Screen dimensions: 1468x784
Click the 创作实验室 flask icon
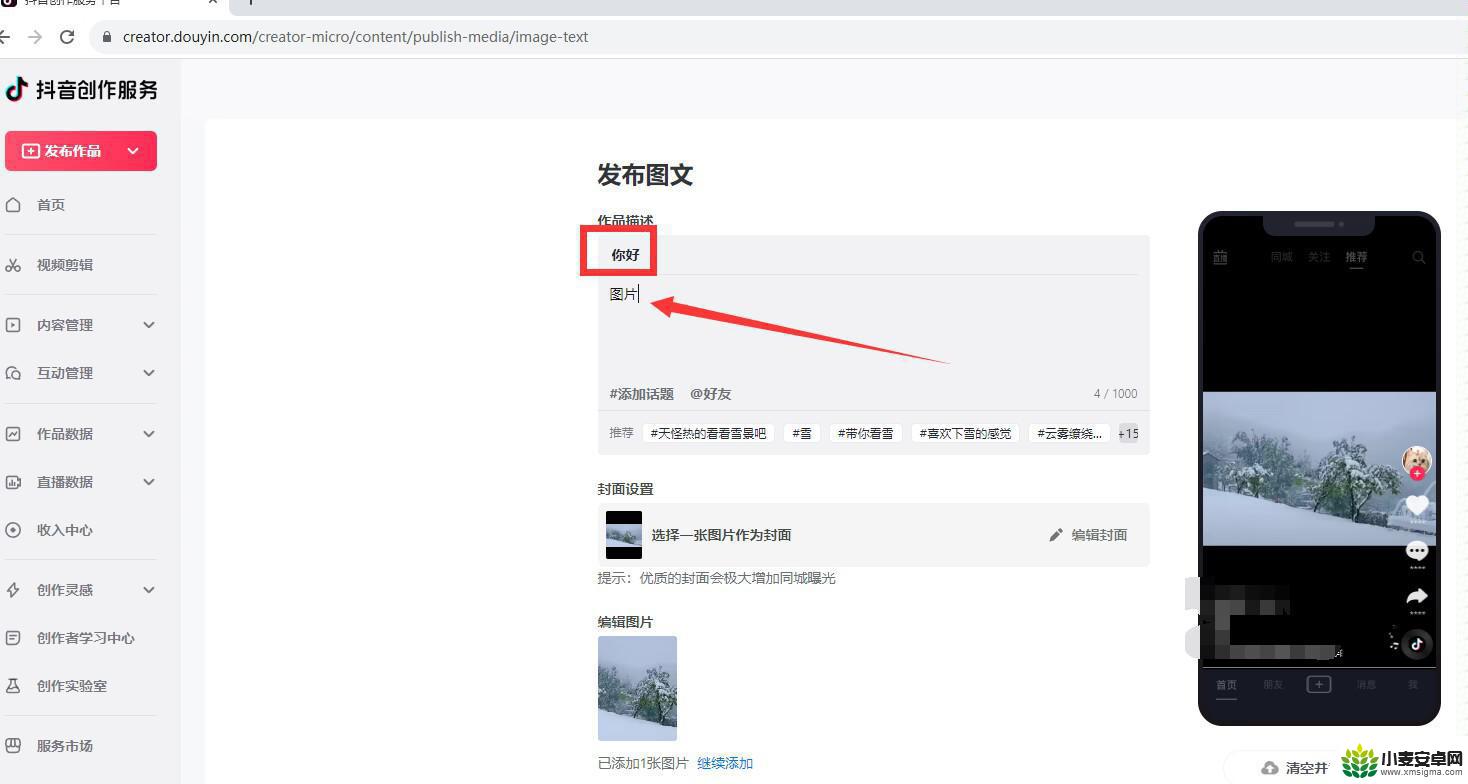coord(13,686)
